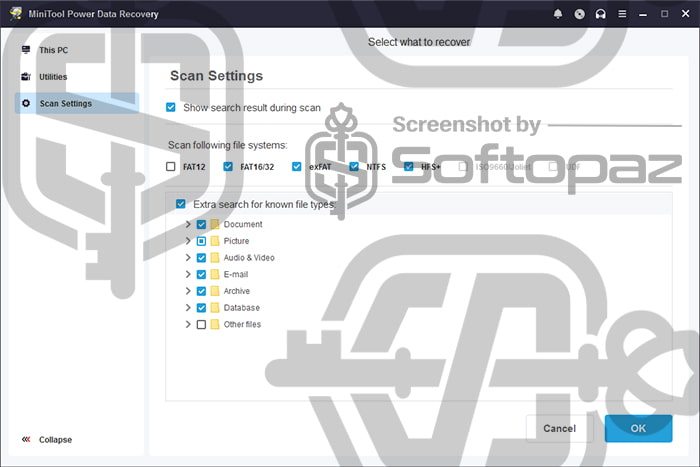Click the notification bell icon

pos(558,14)
